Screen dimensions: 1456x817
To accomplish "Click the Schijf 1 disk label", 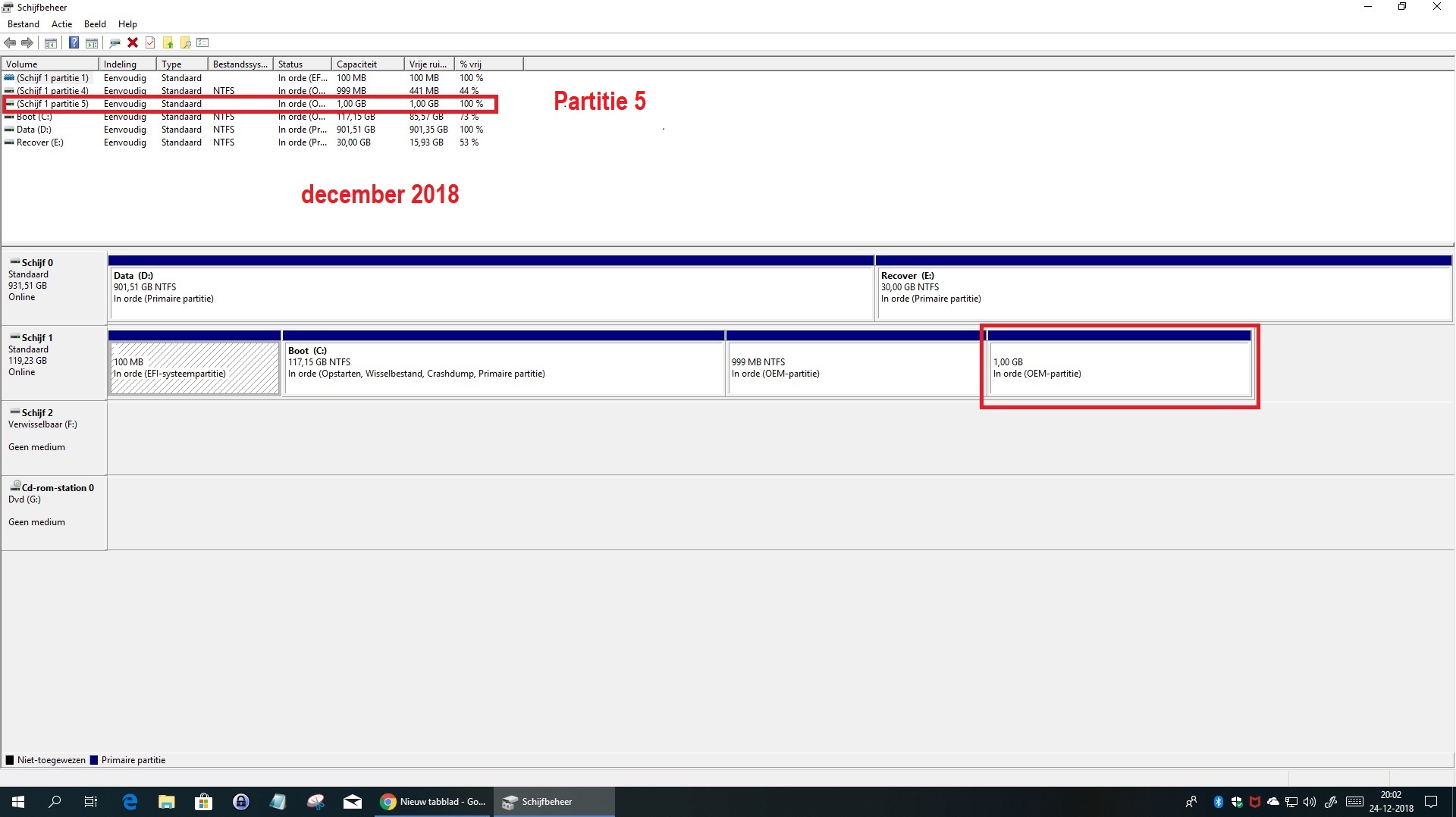I will pyautogui.click(x=37, y=338).
